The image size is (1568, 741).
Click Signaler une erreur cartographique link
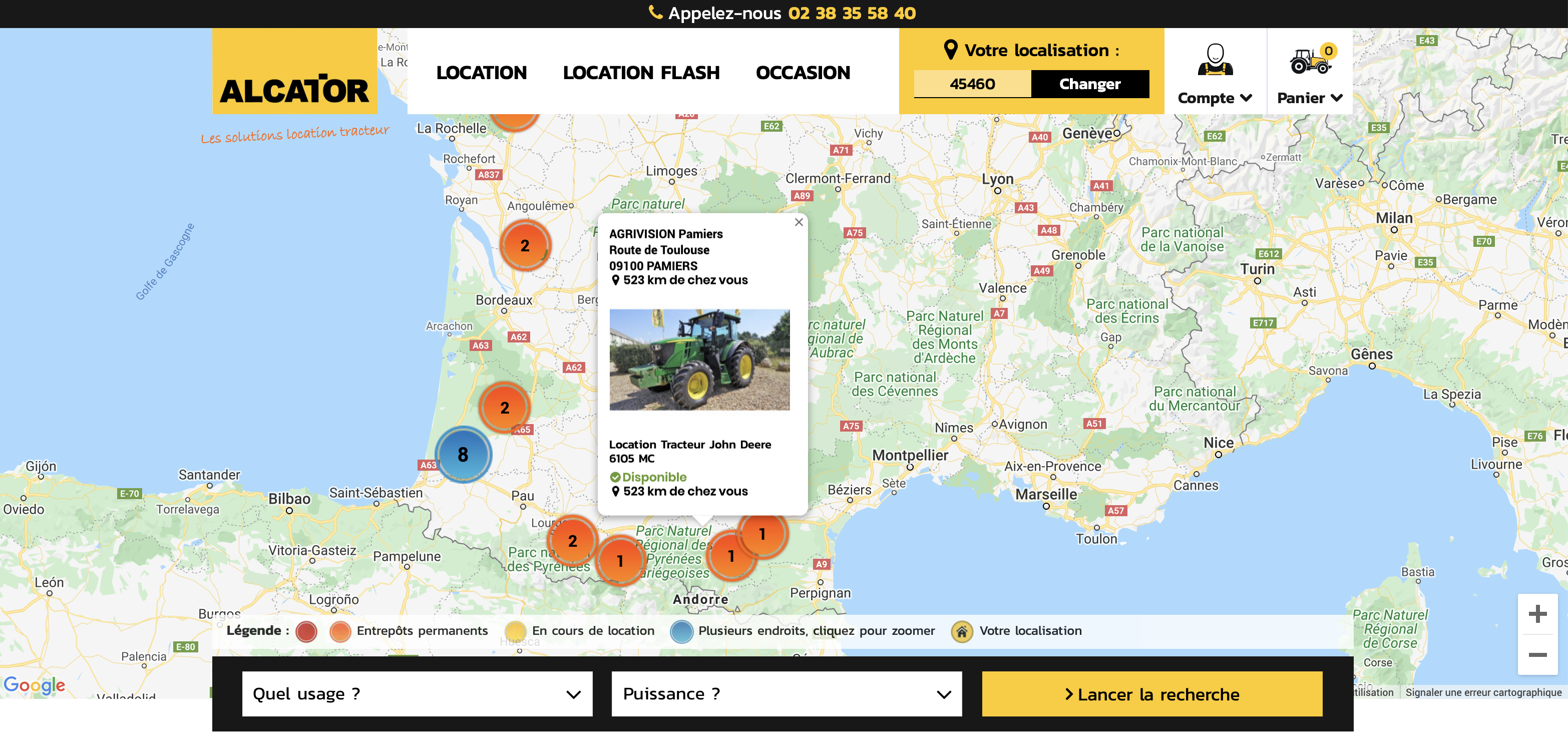coord(1483,692)
